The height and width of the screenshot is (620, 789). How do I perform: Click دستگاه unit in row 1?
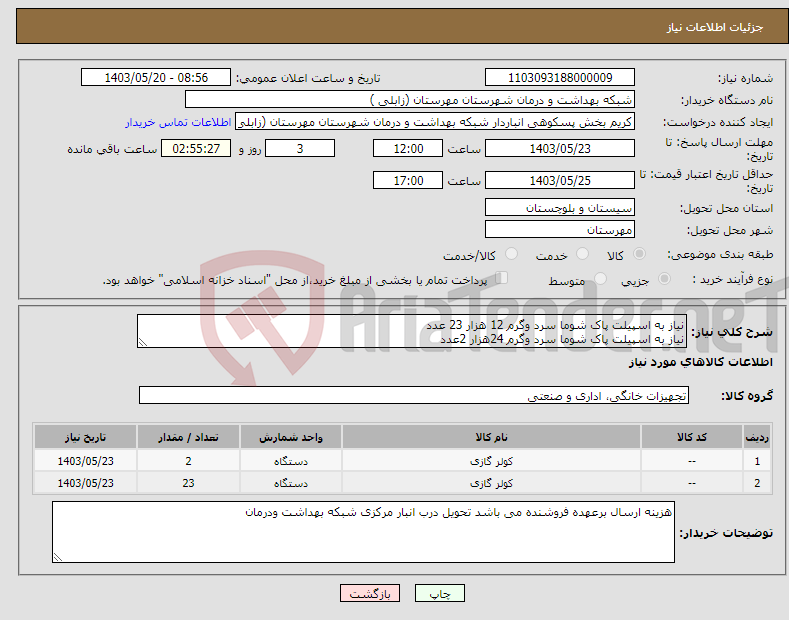(x=291, y=461)
